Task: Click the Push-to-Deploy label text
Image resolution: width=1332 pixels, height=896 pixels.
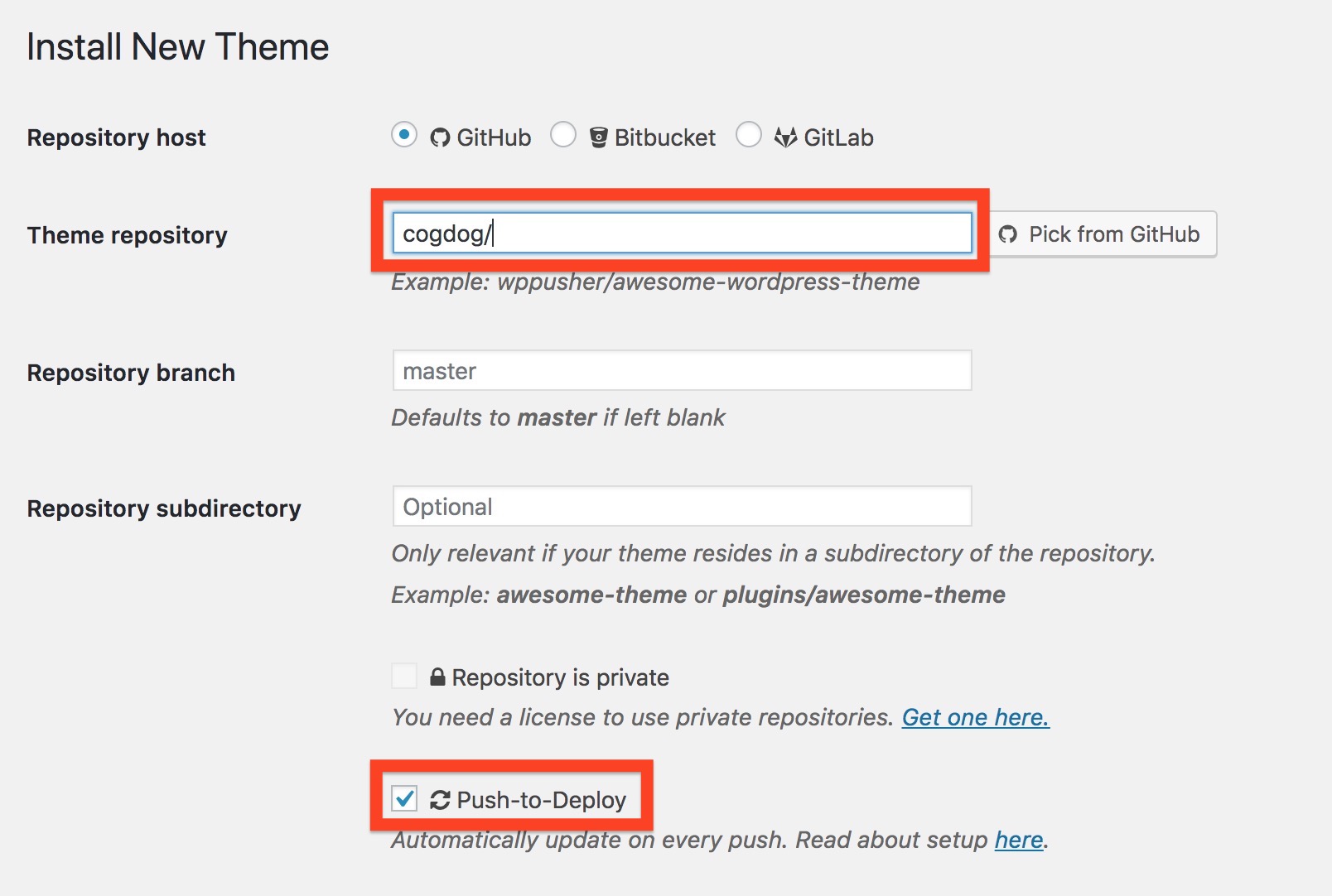Action: [x=541, y=800]
